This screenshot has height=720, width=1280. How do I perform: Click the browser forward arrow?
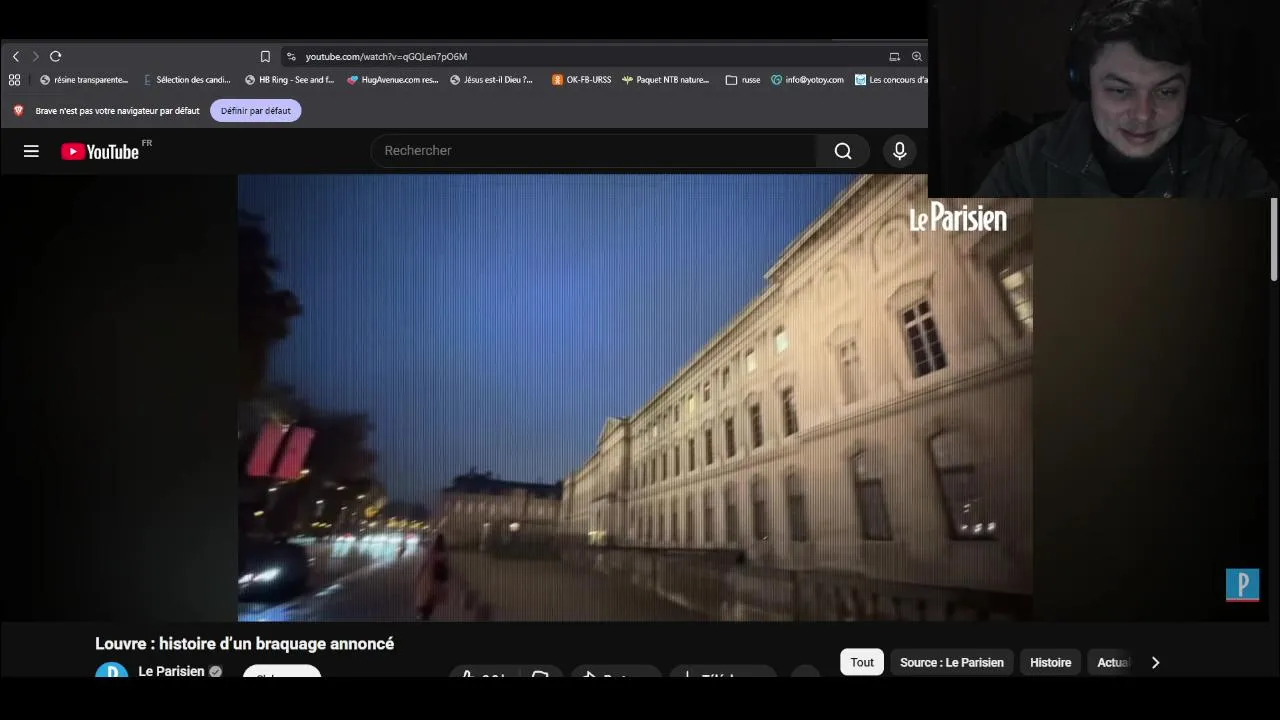(35, 57)
